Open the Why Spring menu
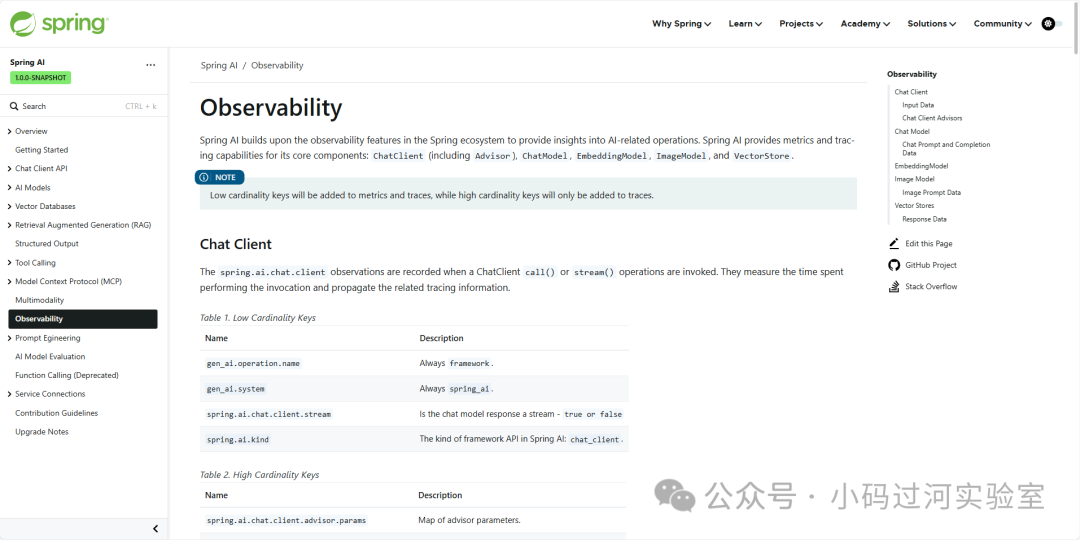The image size is (1080, 540). click(x=681, y=23)
